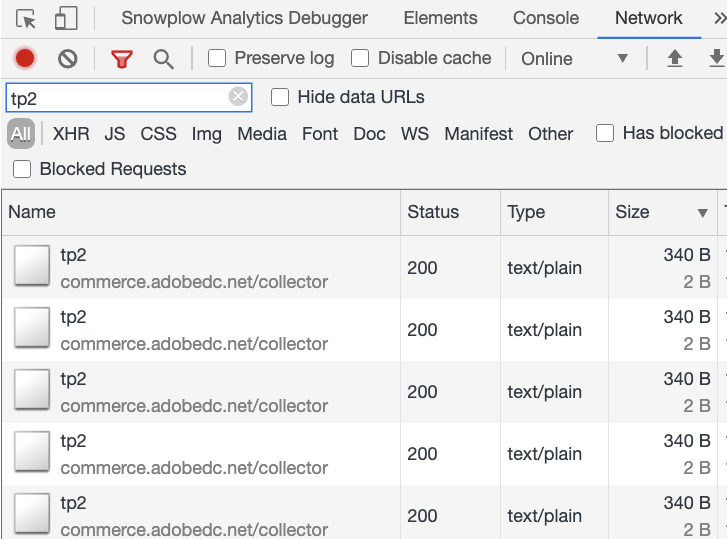Viewport: 727px width, 539px height.
Task: Sort by the Size column header
Action: point(632,212)
